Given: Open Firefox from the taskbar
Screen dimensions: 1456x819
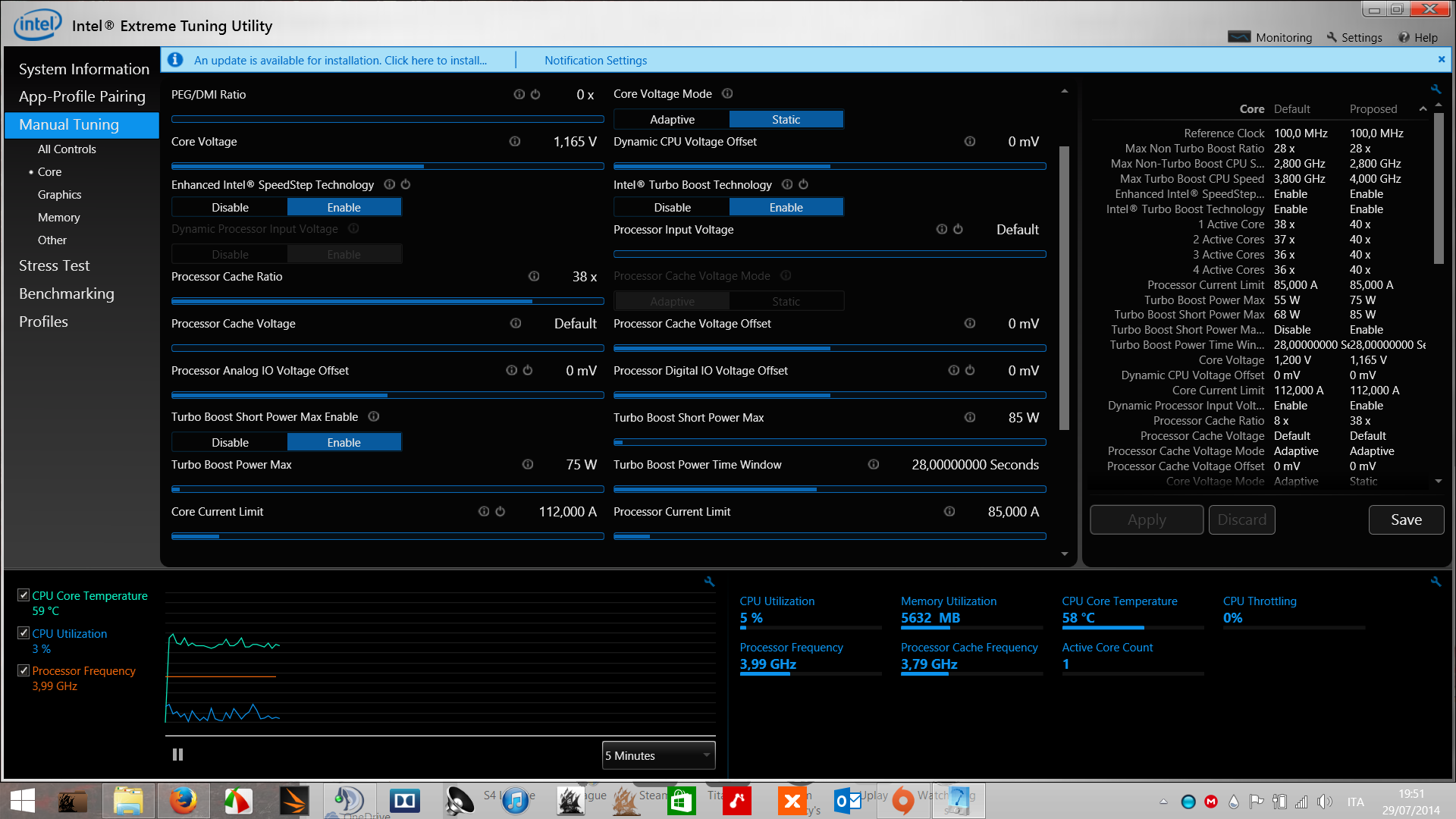Looking at the screenshot, I should [183, 801].
